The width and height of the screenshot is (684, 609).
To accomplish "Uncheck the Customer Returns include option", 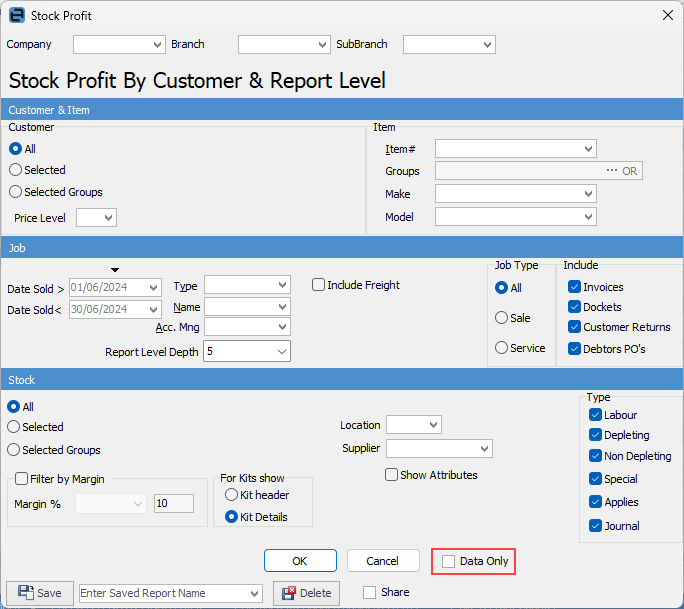I will (574, 327).
